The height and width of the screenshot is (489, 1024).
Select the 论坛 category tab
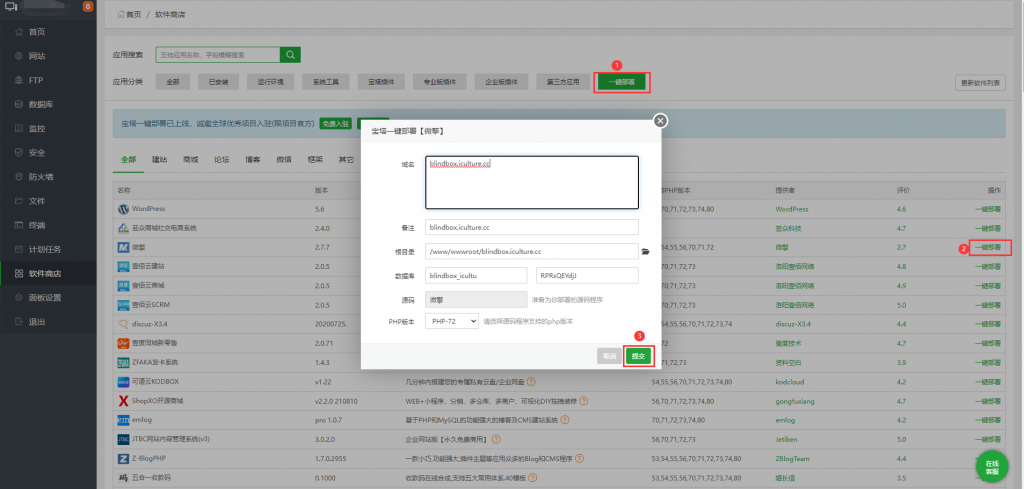coord(221,159)
